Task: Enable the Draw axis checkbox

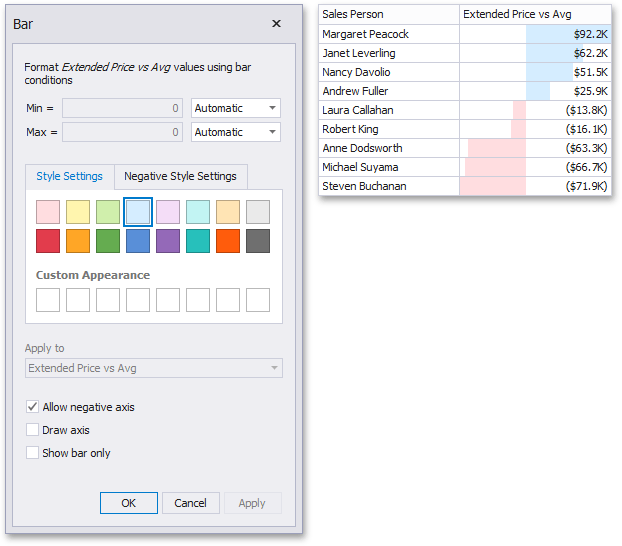Action: point(33,430)
